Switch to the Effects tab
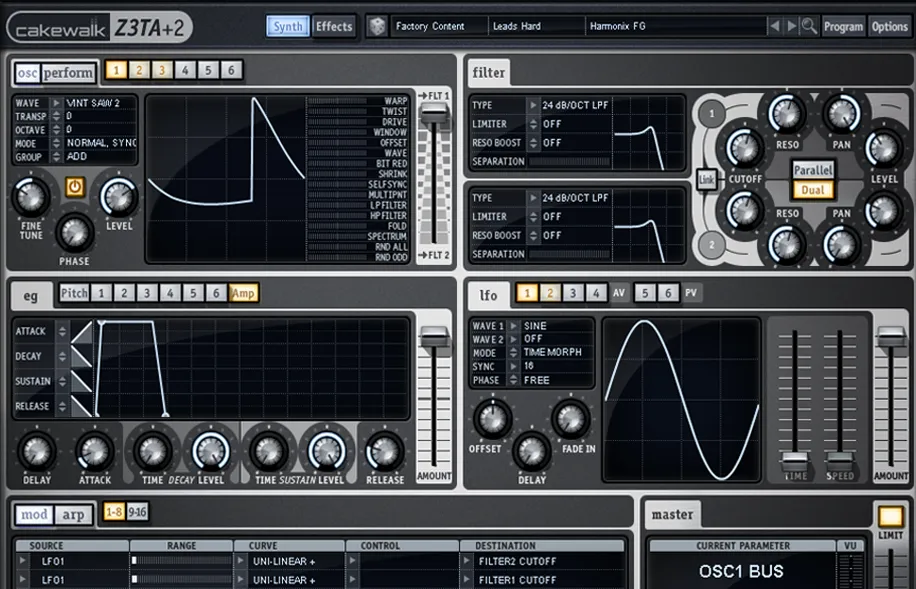The height and width of the screenshot is (589, 916). click(x=334, y=26)
